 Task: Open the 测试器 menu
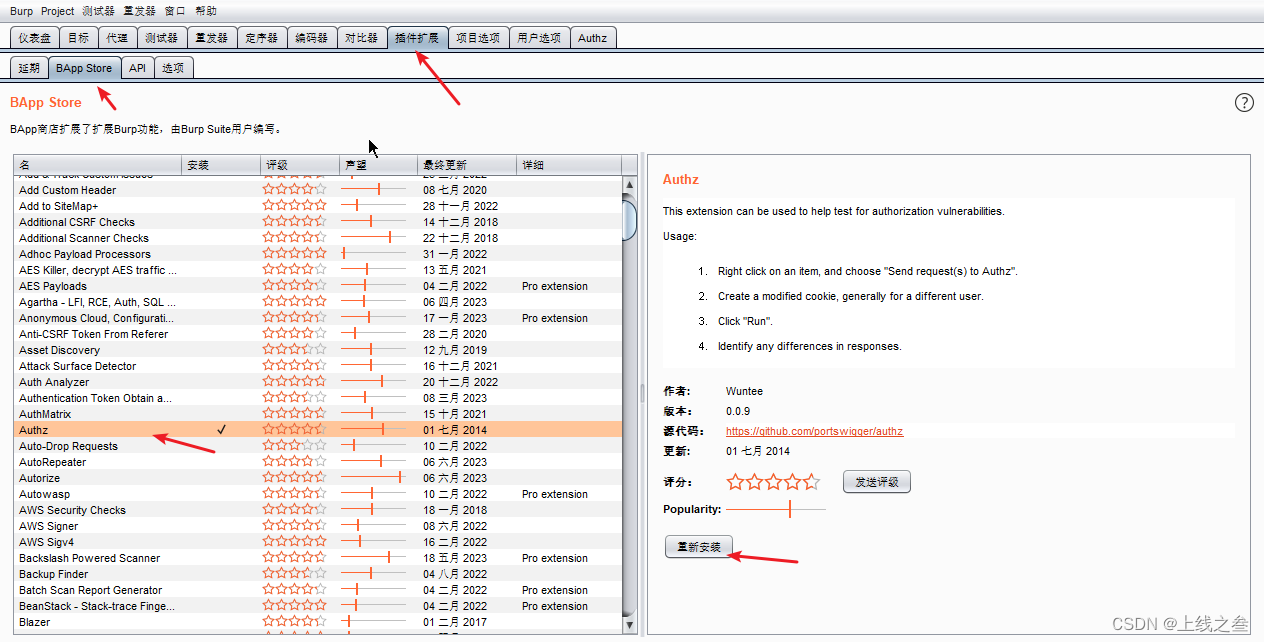98,11
